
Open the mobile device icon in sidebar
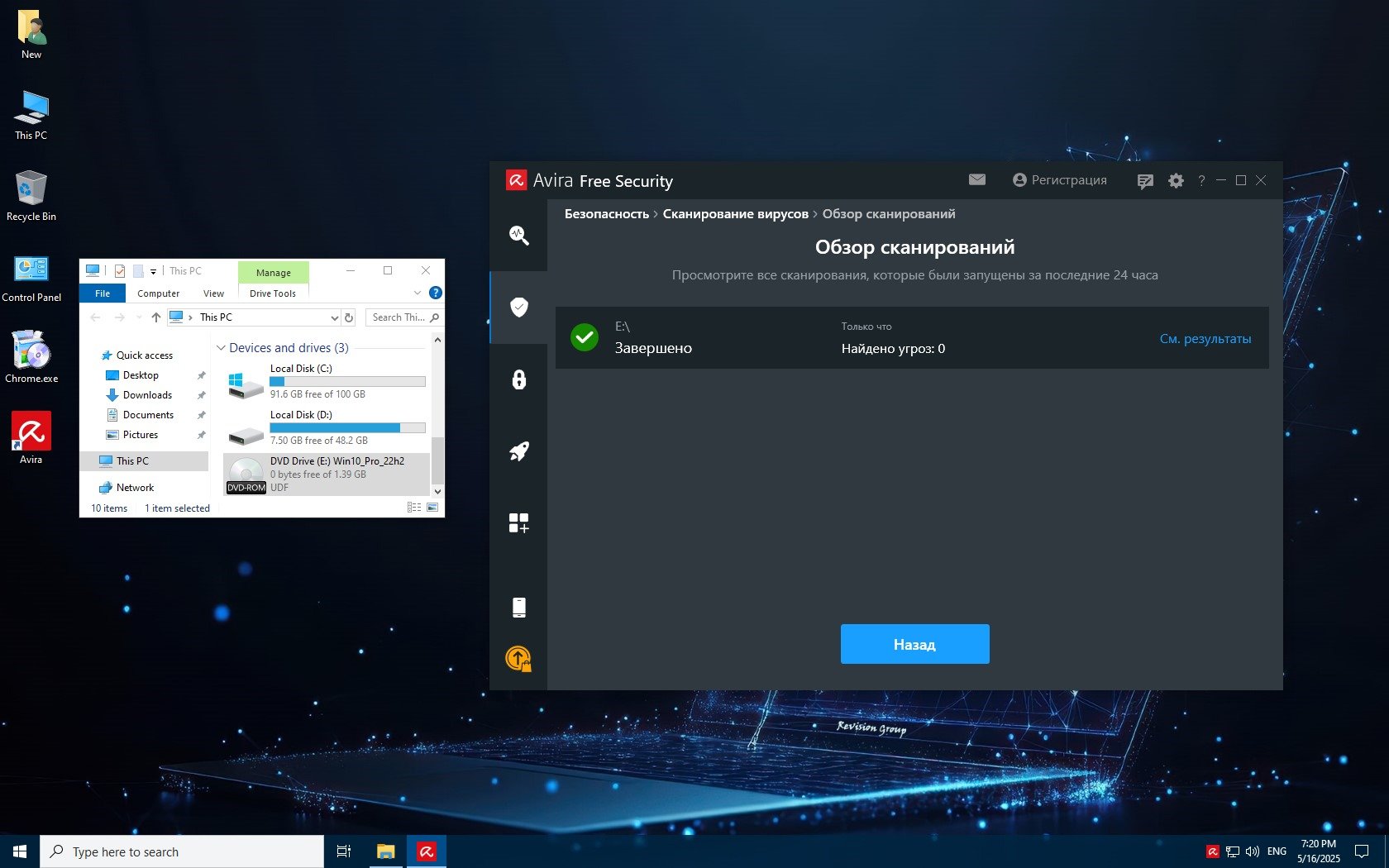pyautogui.click(x=518, y=608)
